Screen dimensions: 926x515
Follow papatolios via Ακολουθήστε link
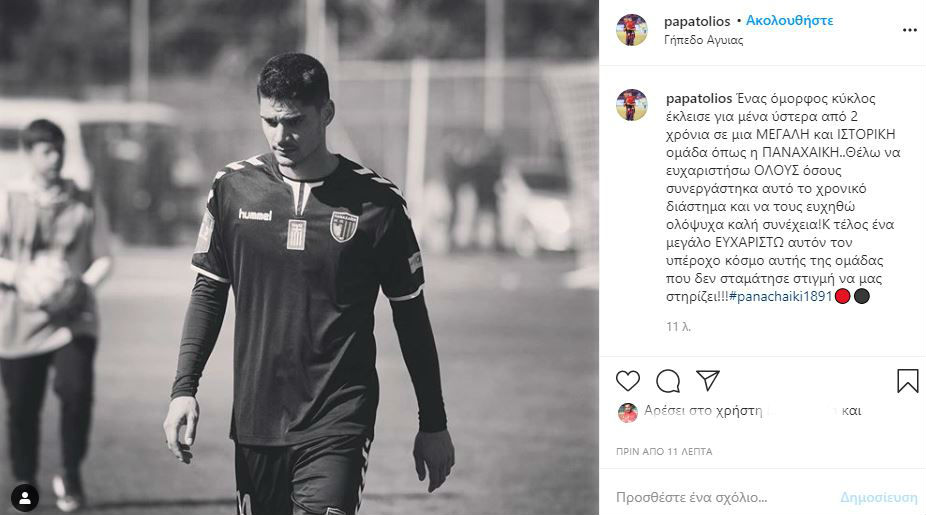[x=789, y=21]
